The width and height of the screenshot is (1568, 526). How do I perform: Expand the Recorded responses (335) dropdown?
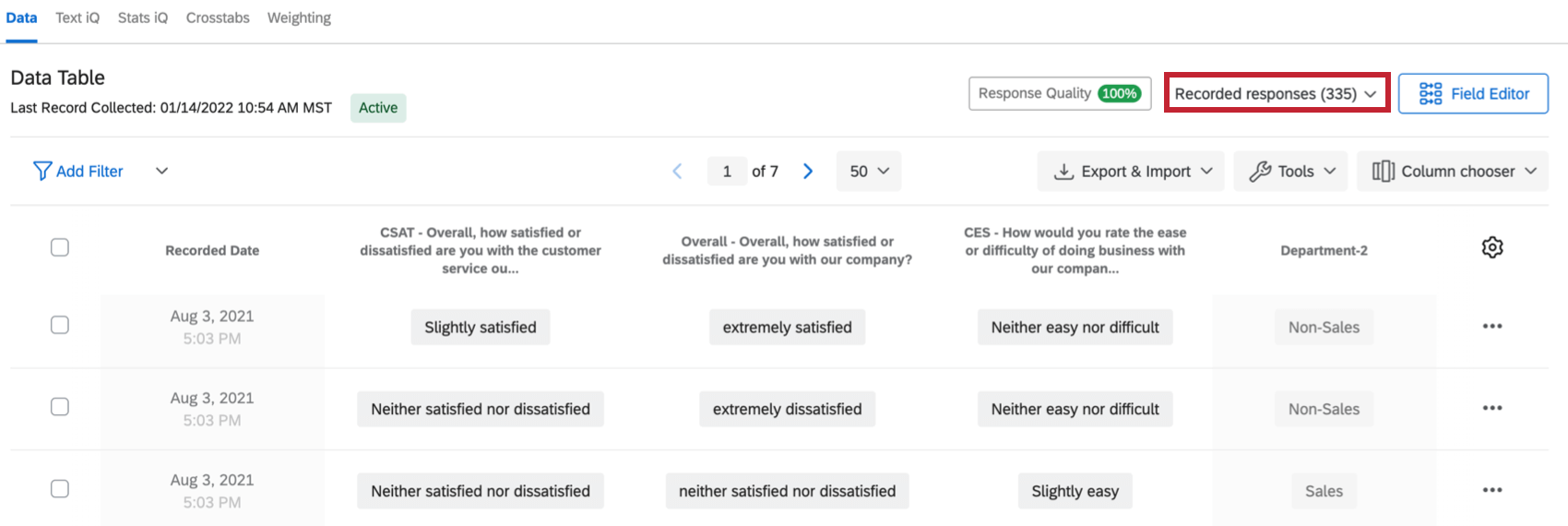tap(1276, 94)
